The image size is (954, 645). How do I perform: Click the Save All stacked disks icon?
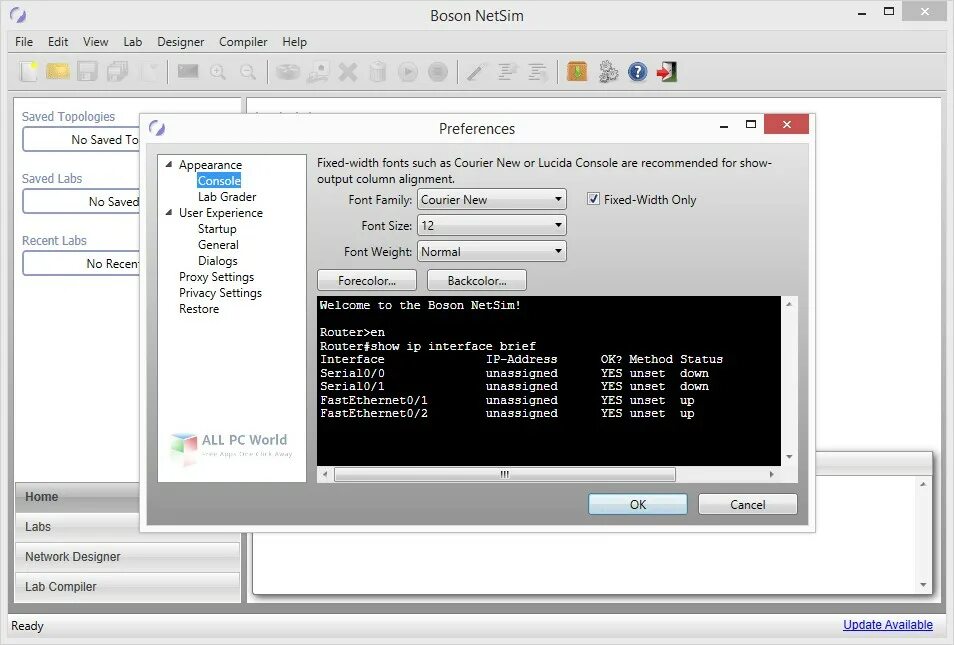(117, 72)
